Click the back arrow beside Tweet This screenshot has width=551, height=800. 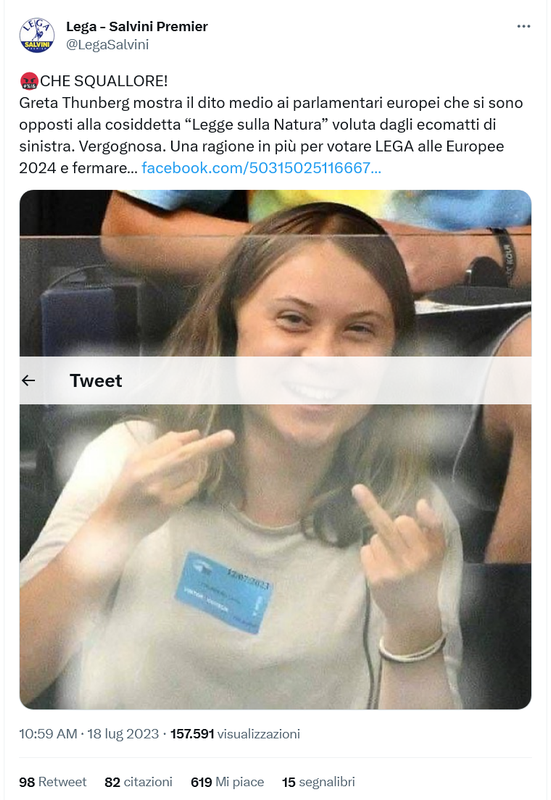pyautogui.click(x=29, y=380)
